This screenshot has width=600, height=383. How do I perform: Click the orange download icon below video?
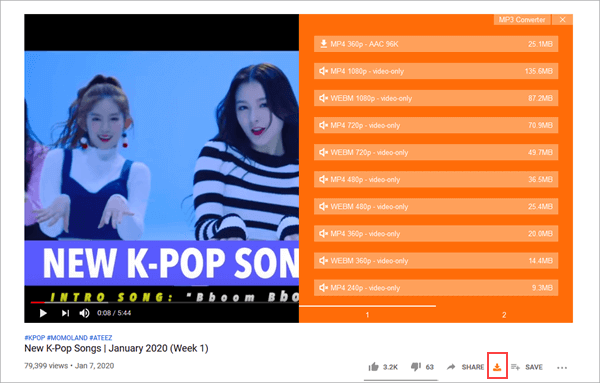click(497, 367)
